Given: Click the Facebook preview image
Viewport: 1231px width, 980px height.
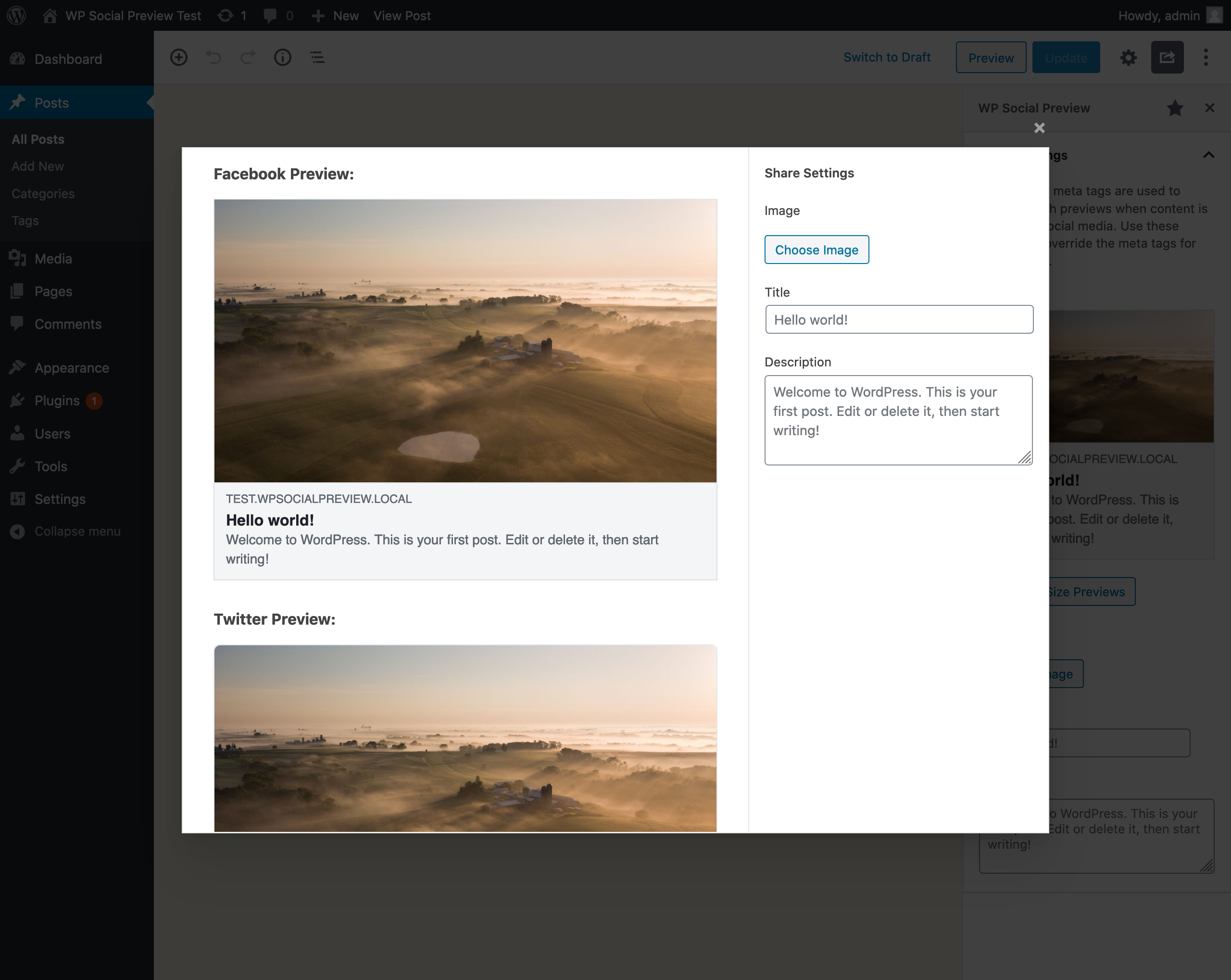Looking at the screenshot, I should (x=465, y=340).
